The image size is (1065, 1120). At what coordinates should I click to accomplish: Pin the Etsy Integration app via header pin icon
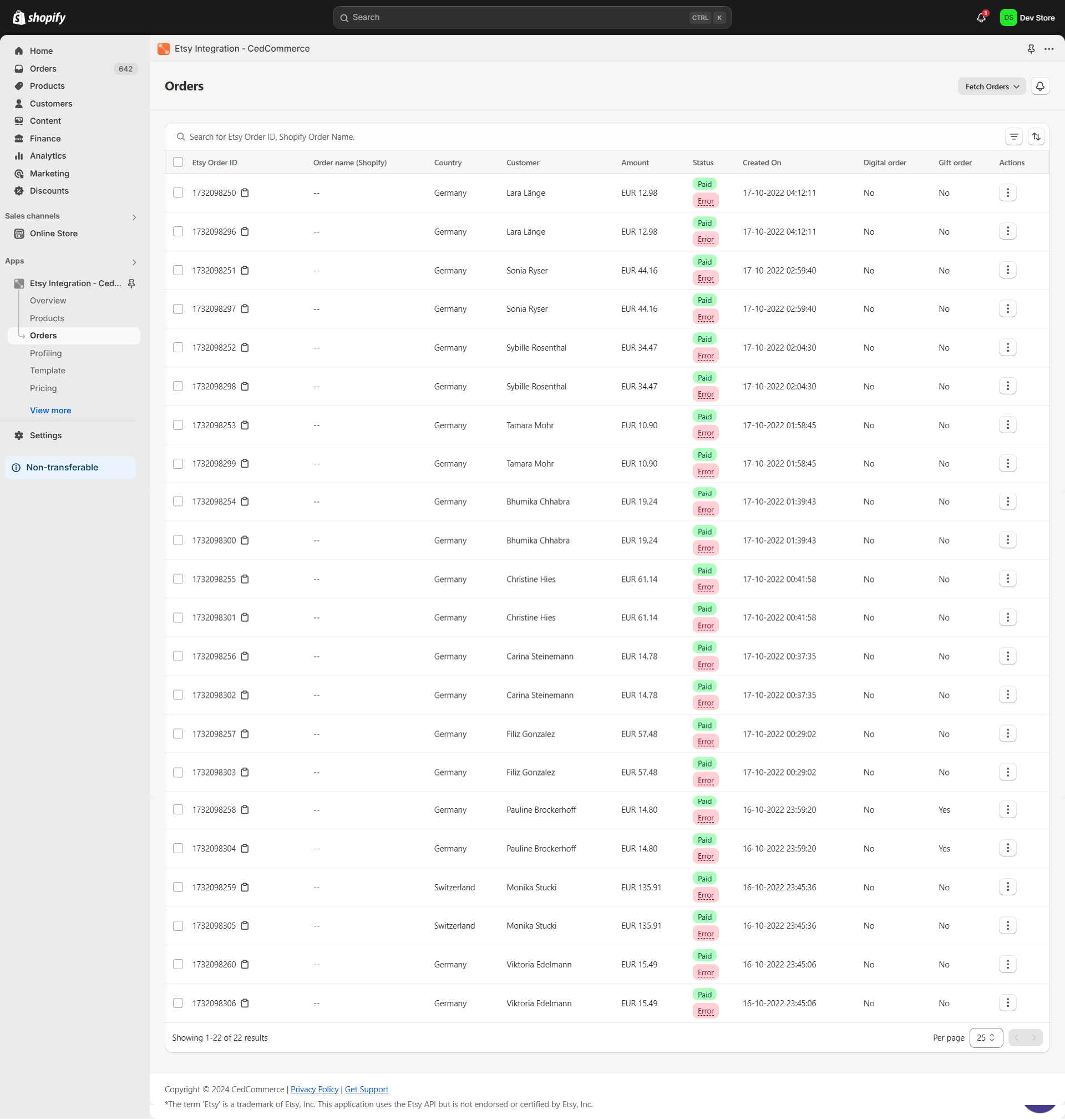1031,49
